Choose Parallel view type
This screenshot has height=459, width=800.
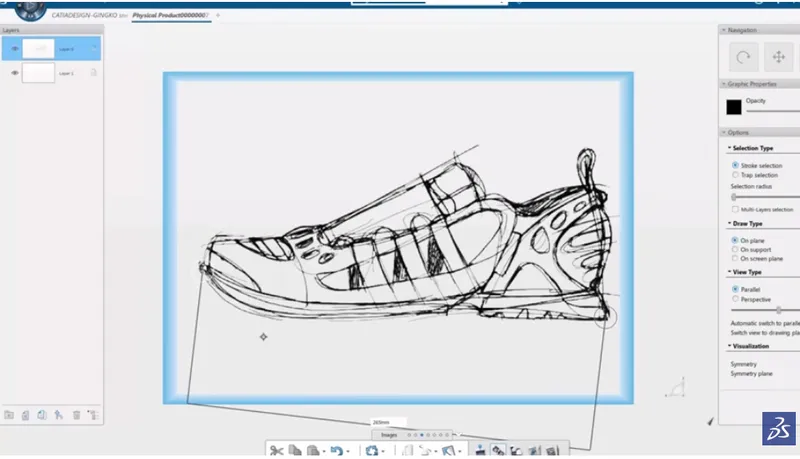[x=735, y=289]
